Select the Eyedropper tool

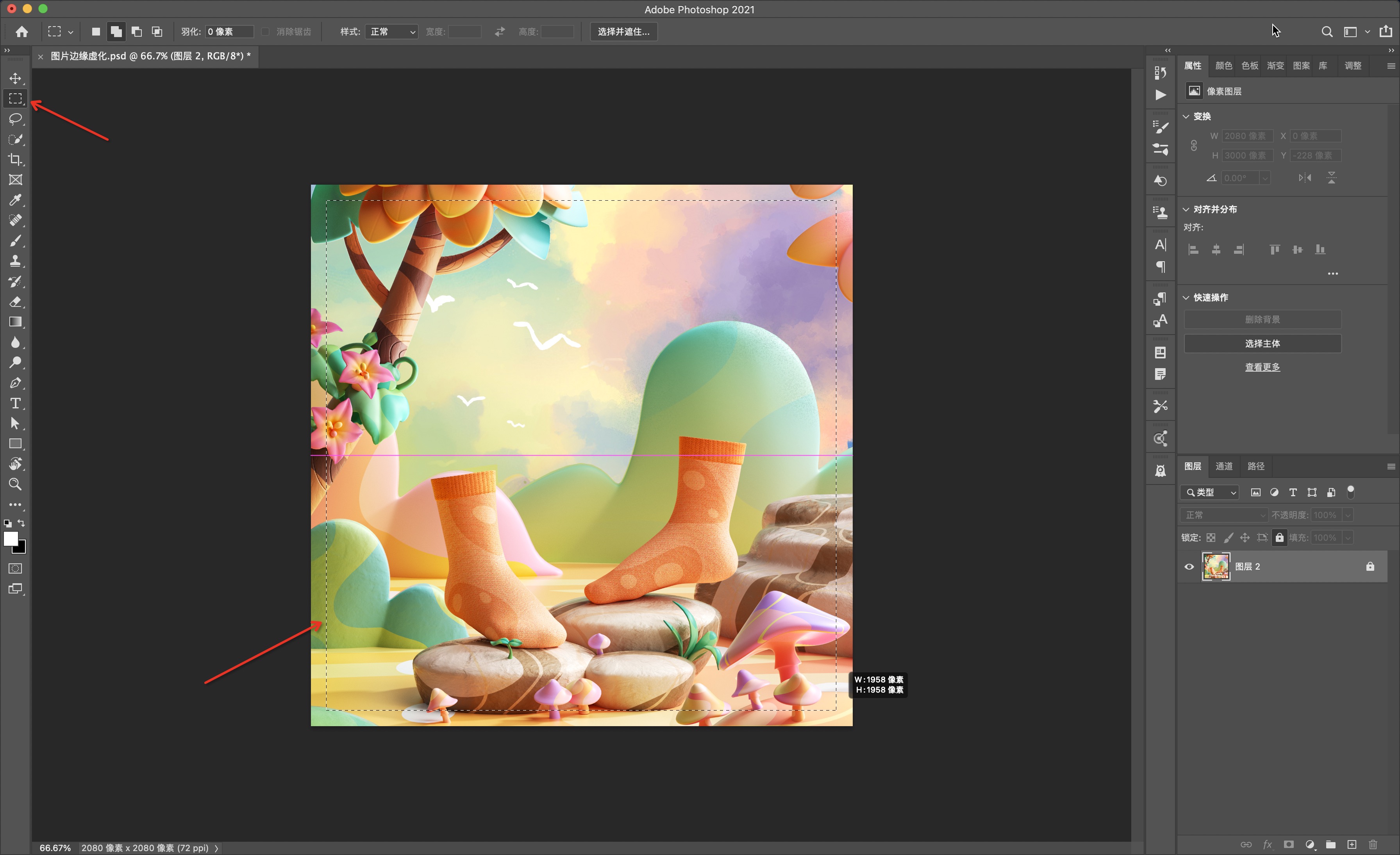15,200
